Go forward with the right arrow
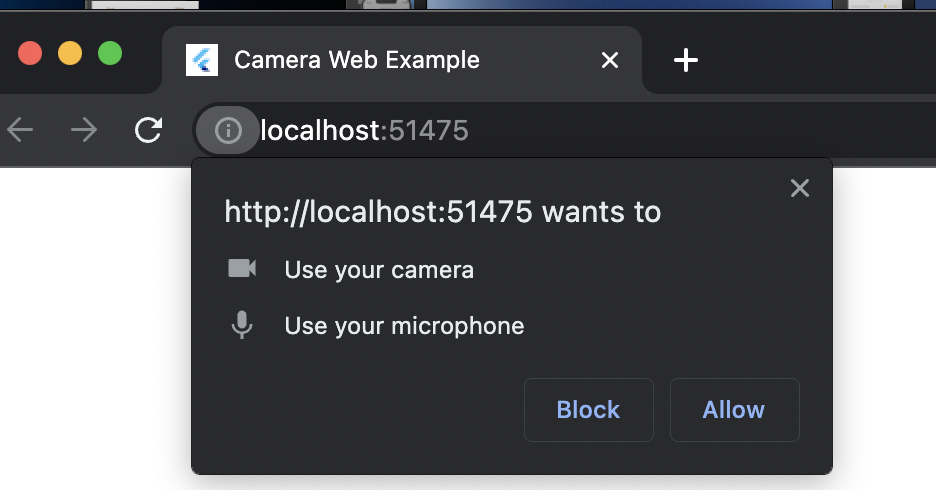936x490 pixels. click(x=84, y=130)
